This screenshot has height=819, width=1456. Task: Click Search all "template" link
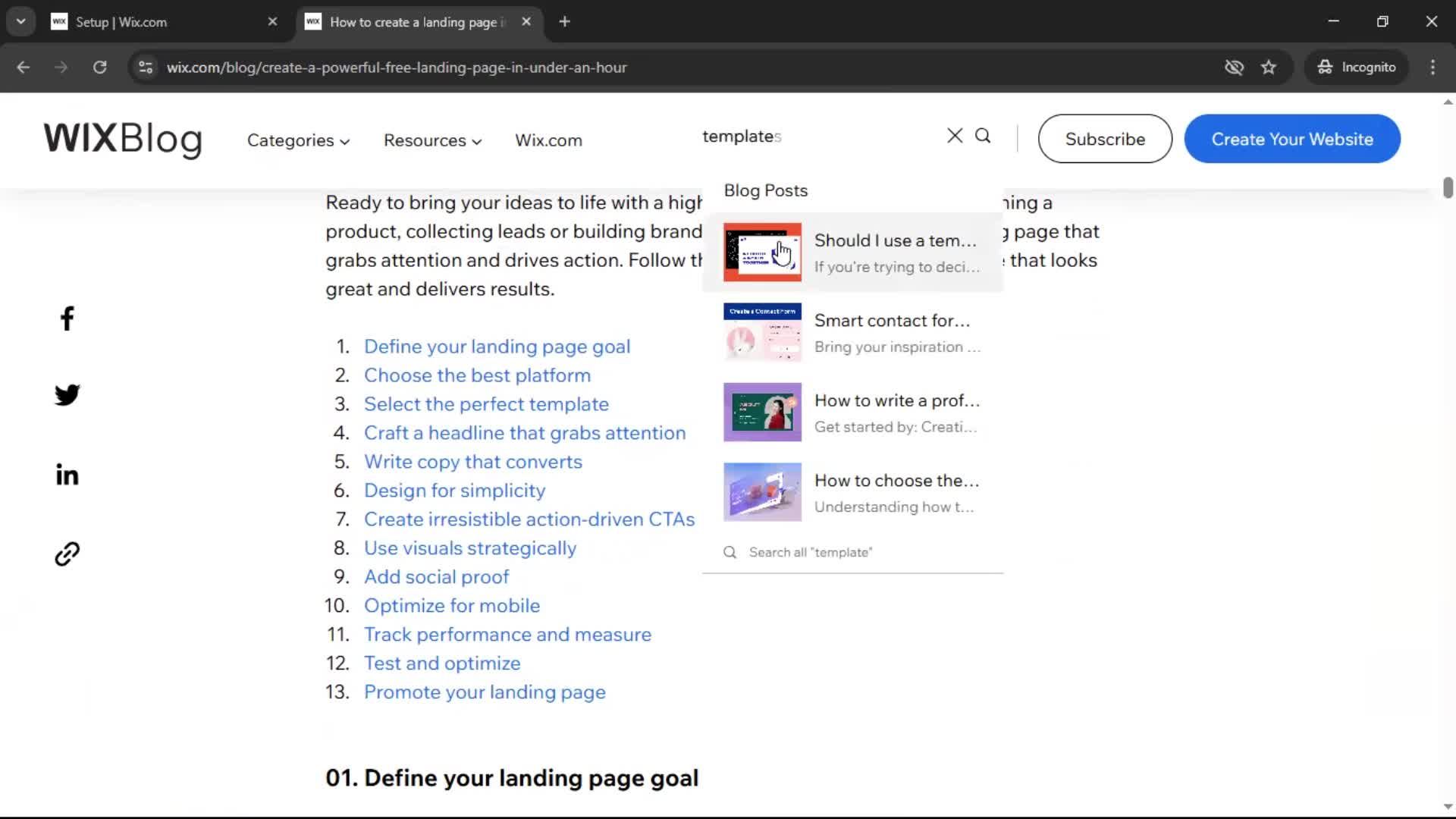coord(810,552)
